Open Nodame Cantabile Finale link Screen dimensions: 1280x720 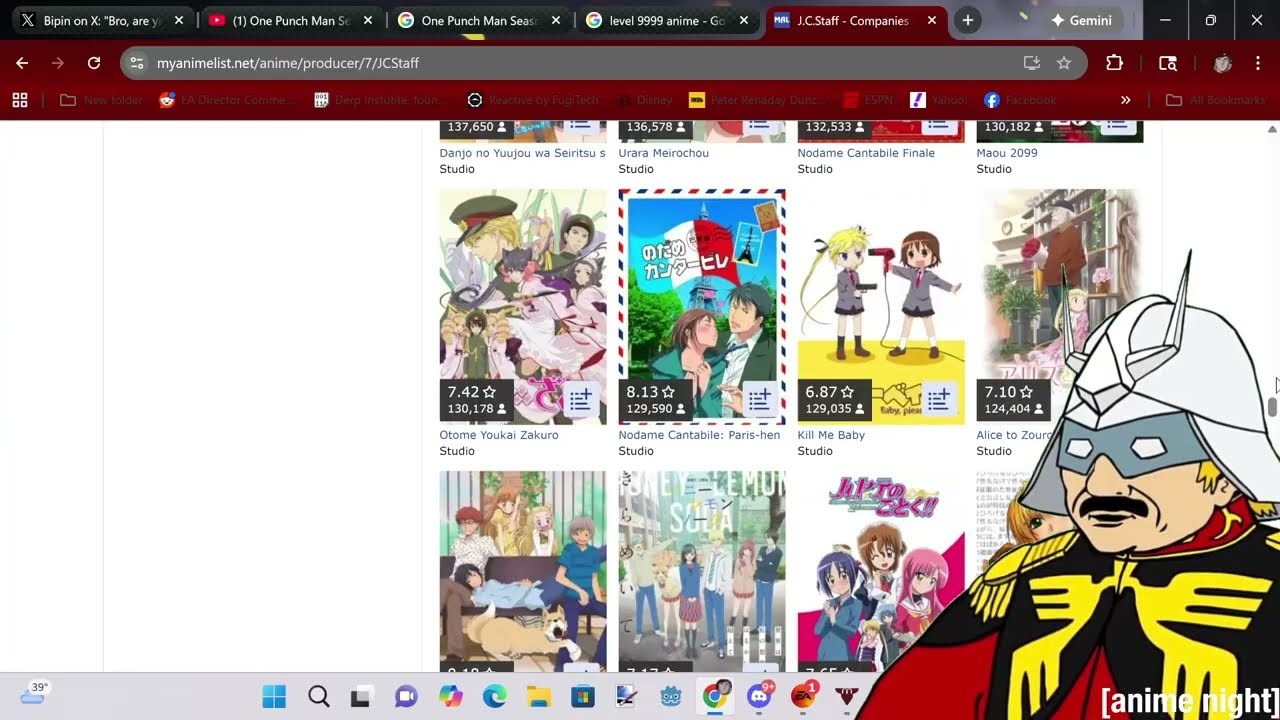(866, 153)
